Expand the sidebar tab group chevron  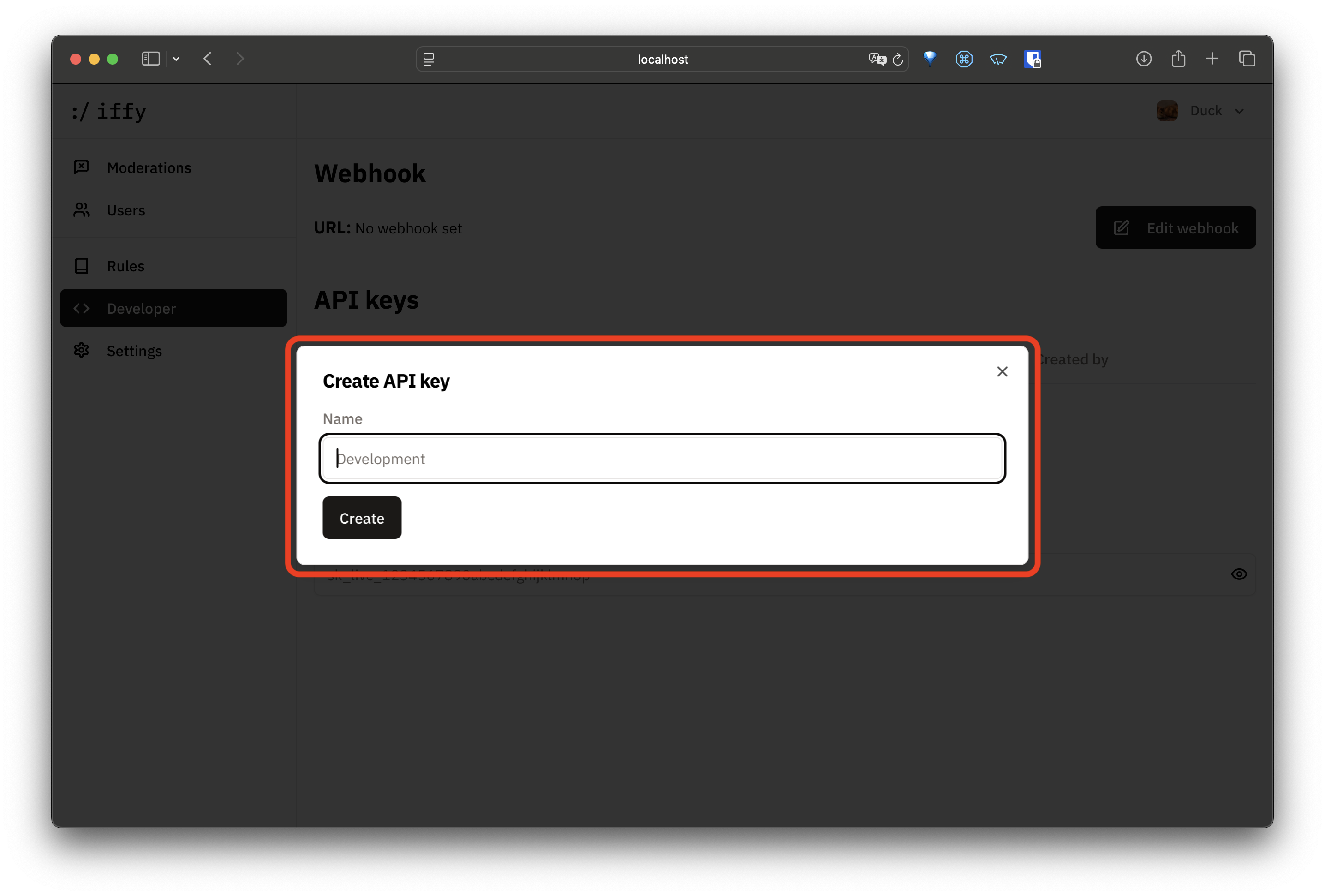176,59
